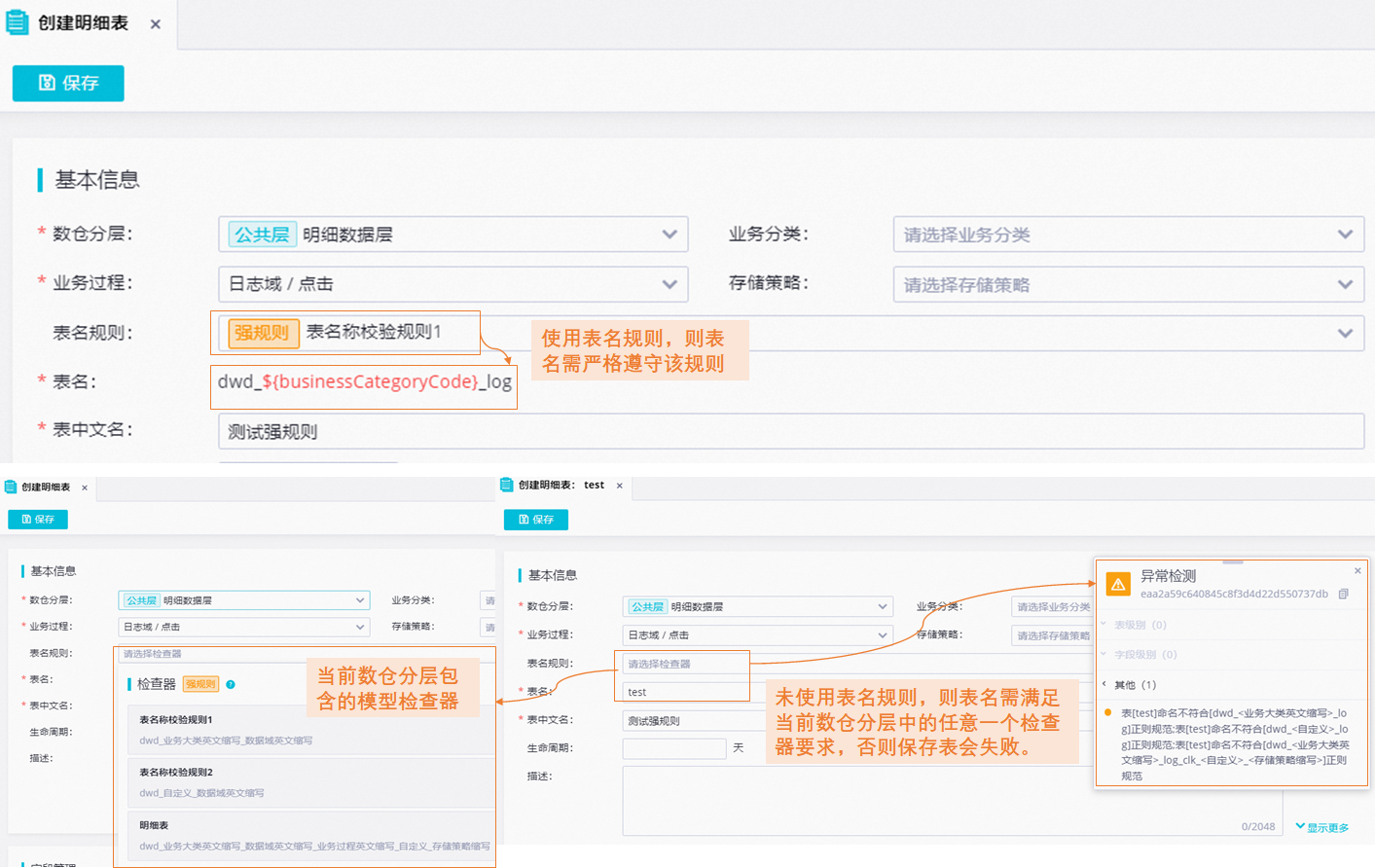This screenshot has width=1375, height=868.
Task: Expand 表名规则 dropdown arrow in the enlarged form
Action: pyautogui.click(x=1345, y=333)
